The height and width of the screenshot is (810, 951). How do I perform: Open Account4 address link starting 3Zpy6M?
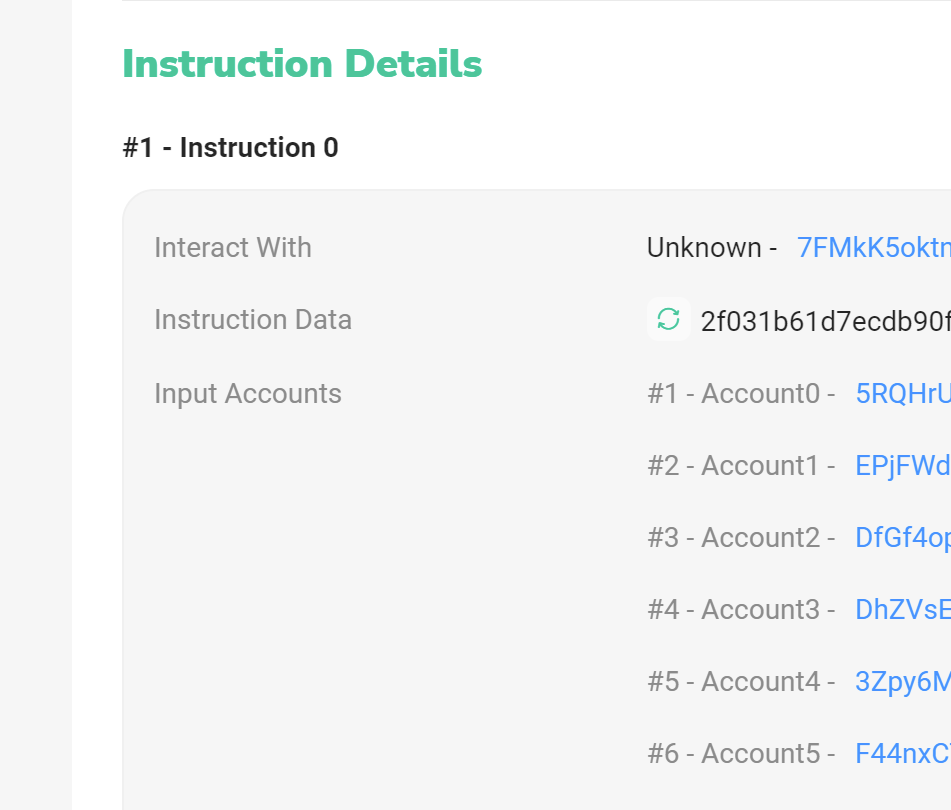pyautogui.click(x=902, y=682)
